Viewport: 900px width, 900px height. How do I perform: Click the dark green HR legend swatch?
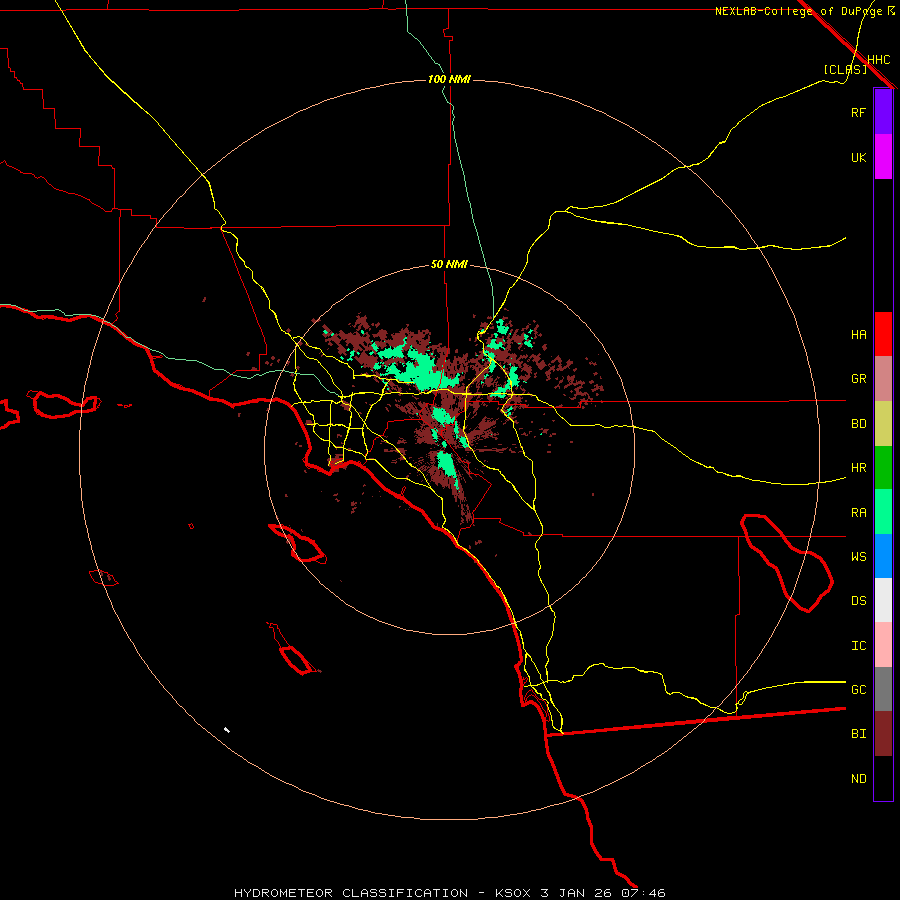[883, 468]
